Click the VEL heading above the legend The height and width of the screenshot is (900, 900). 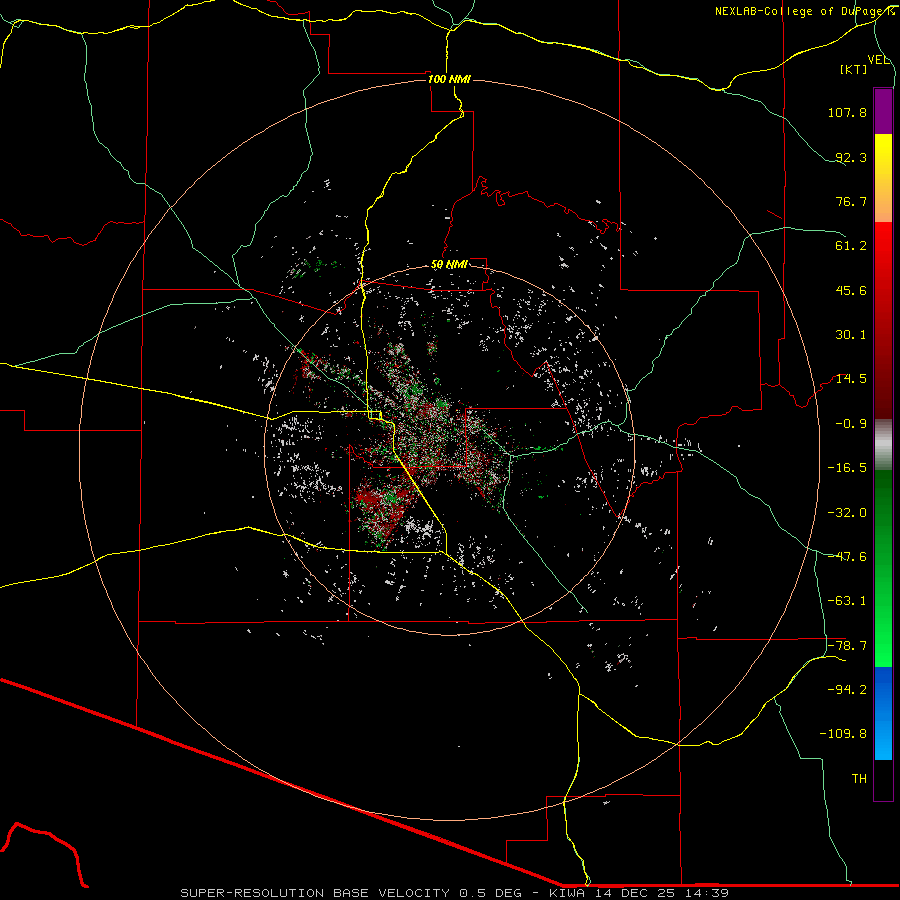878,60
